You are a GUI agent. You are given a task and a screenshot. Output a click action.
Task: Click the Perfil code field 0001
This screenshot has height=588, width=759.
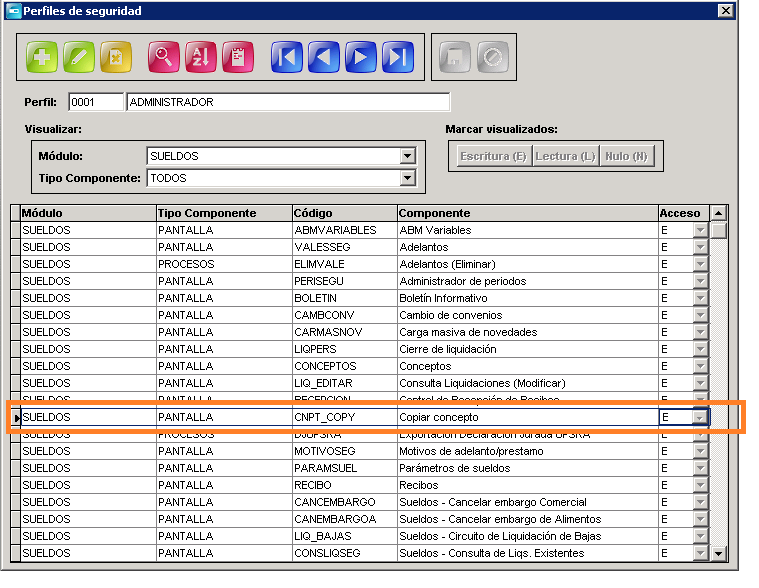point(96,102)
